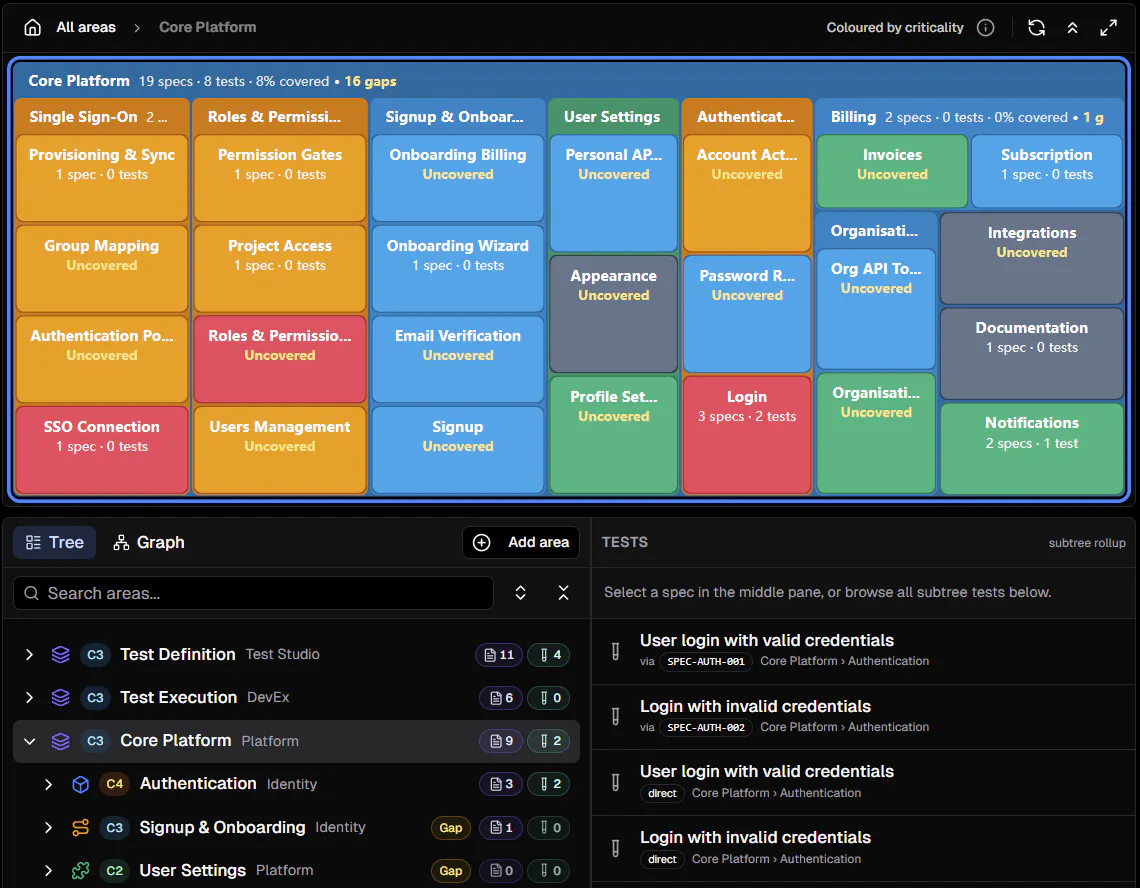The image size is (1140, 888).
Task: Click the Authentication cube icon in tree
Action: pyautogui.click(x=81, y=784)
